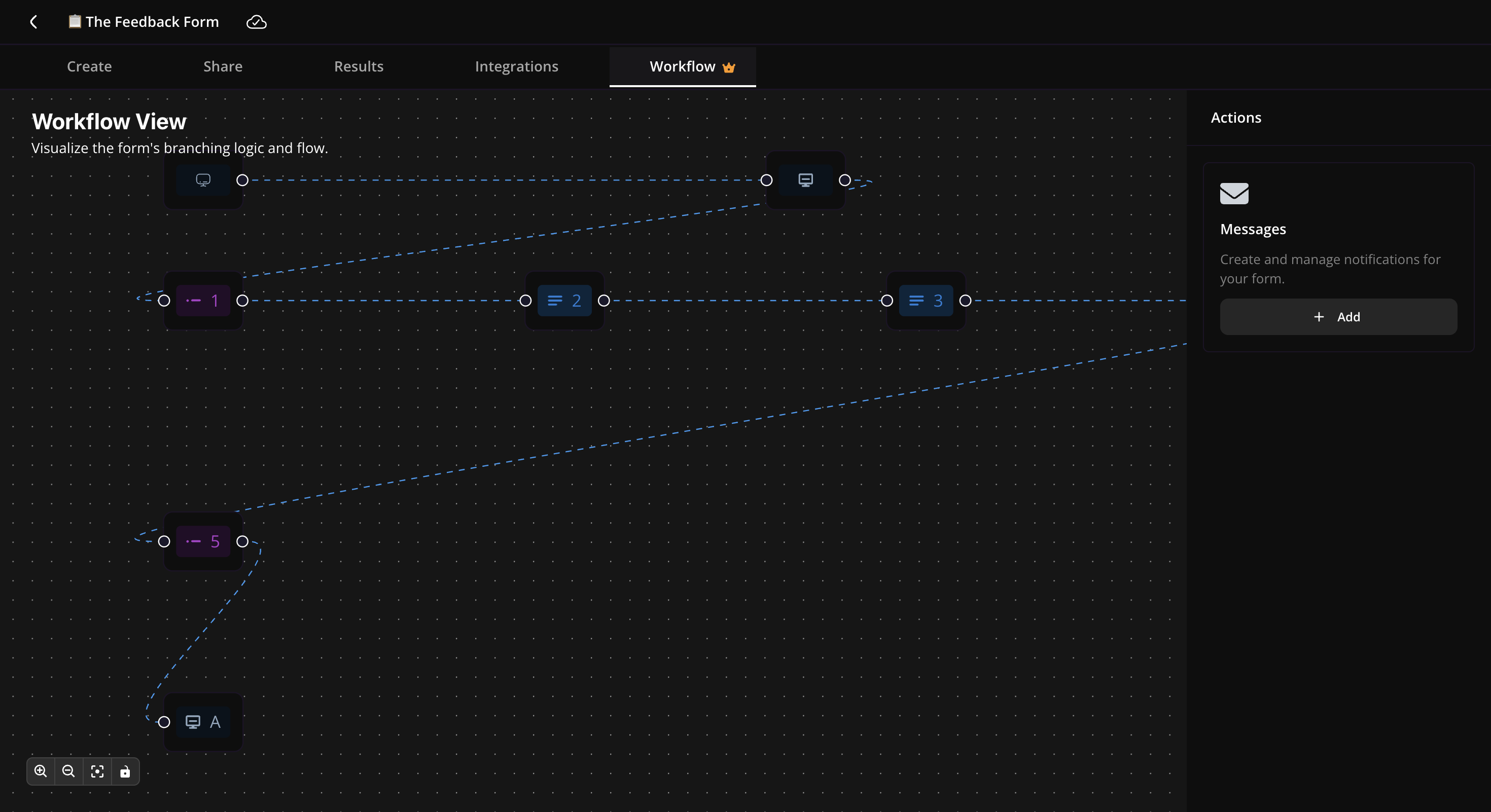Select the second screen node at top right
The height and width of the screenshot is (812, 1491).
click(x=805, y=180)
